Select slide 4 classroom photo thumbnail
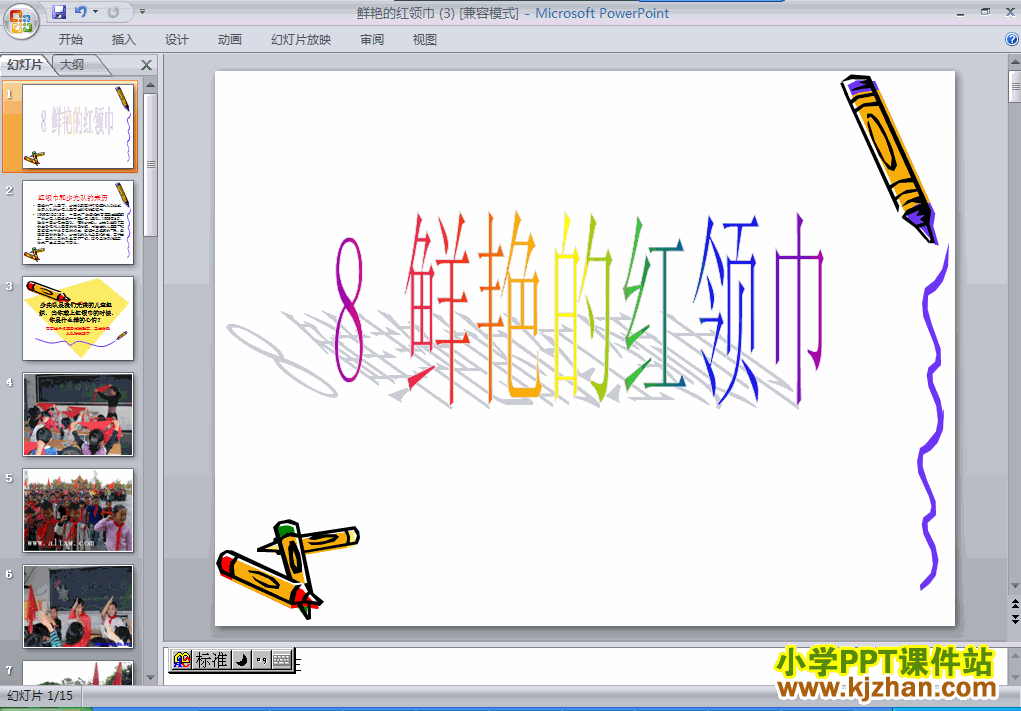The image size is (1021, 711). 77,414
